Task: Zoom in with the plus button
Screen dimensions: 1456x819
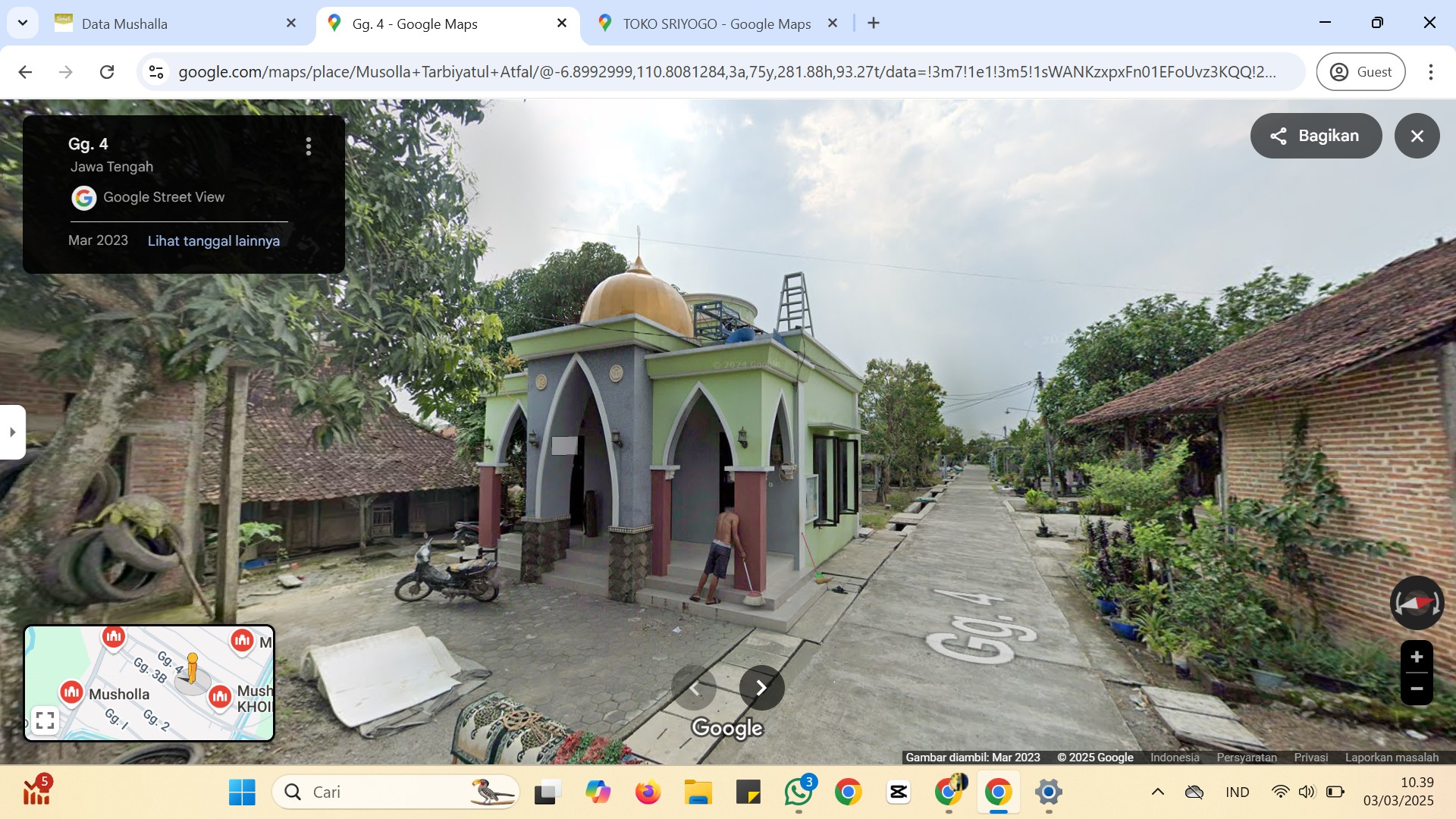Action: click(1416, 657)
